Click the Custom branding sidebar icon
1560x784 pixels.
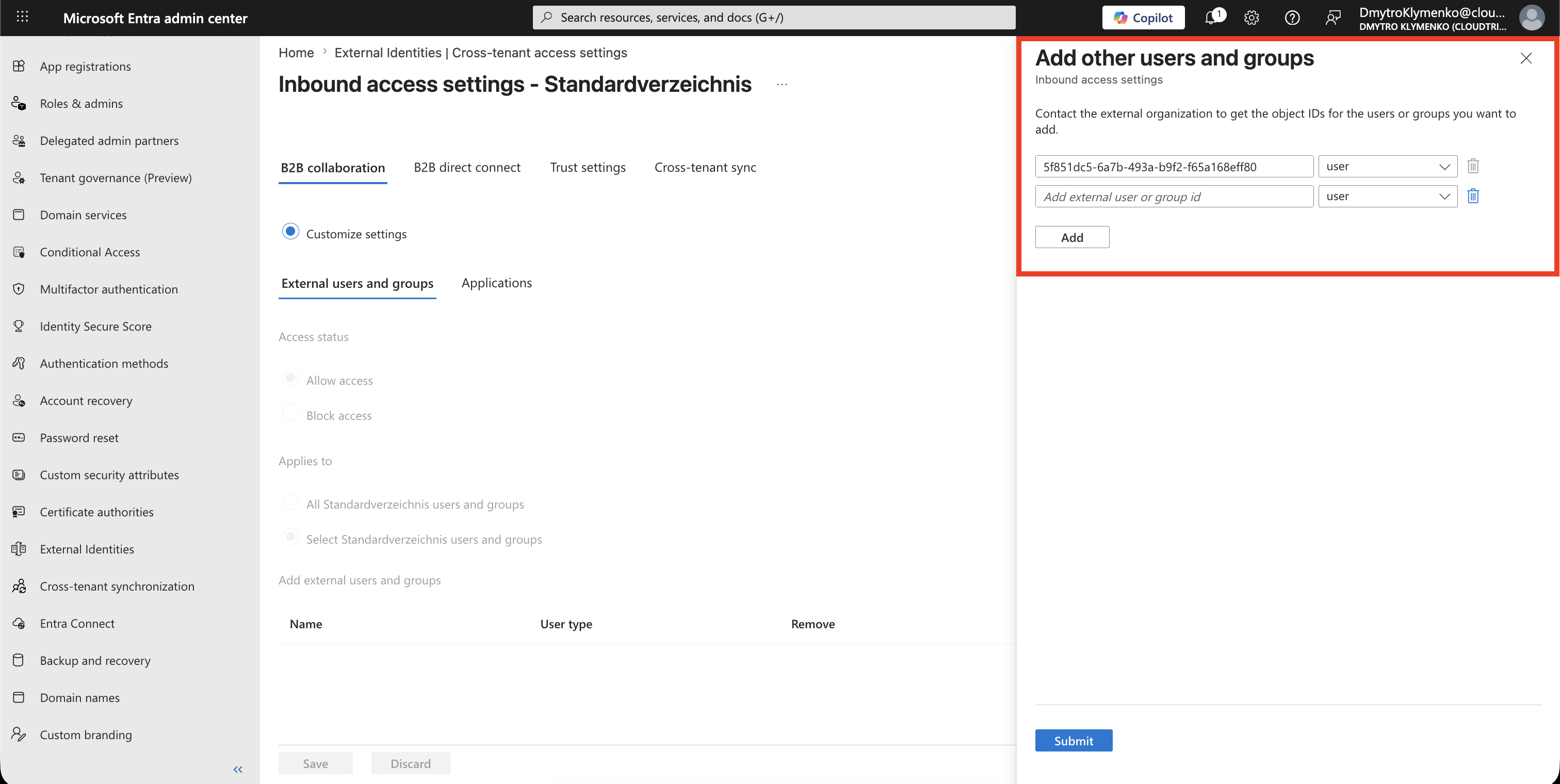[x=19, y=734]
